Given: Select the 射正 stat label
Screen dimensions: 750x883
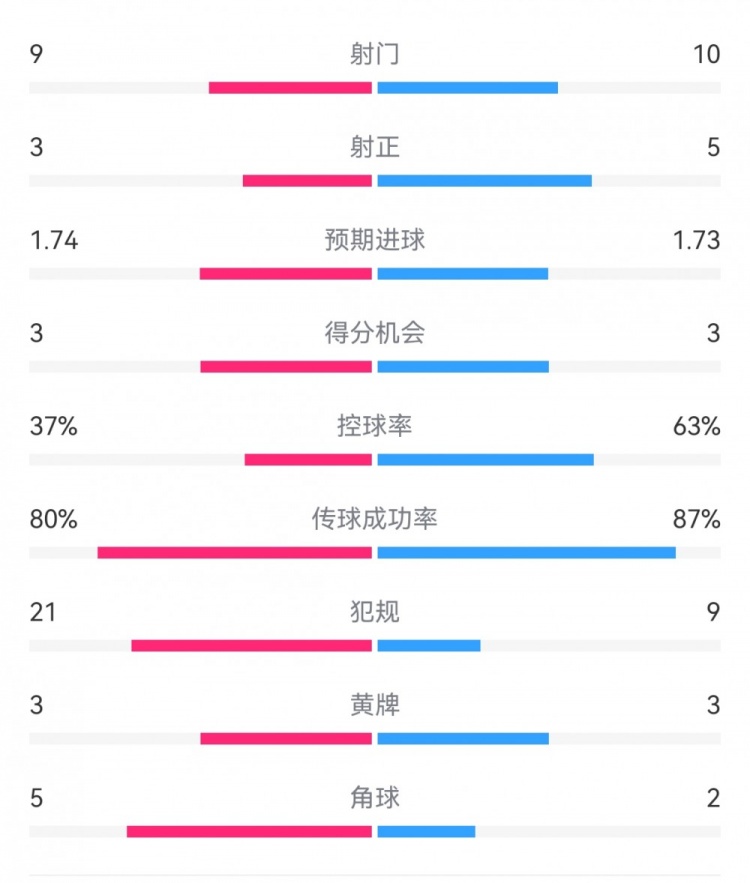Looking at the screenshot, I should (x=375, y=147).
